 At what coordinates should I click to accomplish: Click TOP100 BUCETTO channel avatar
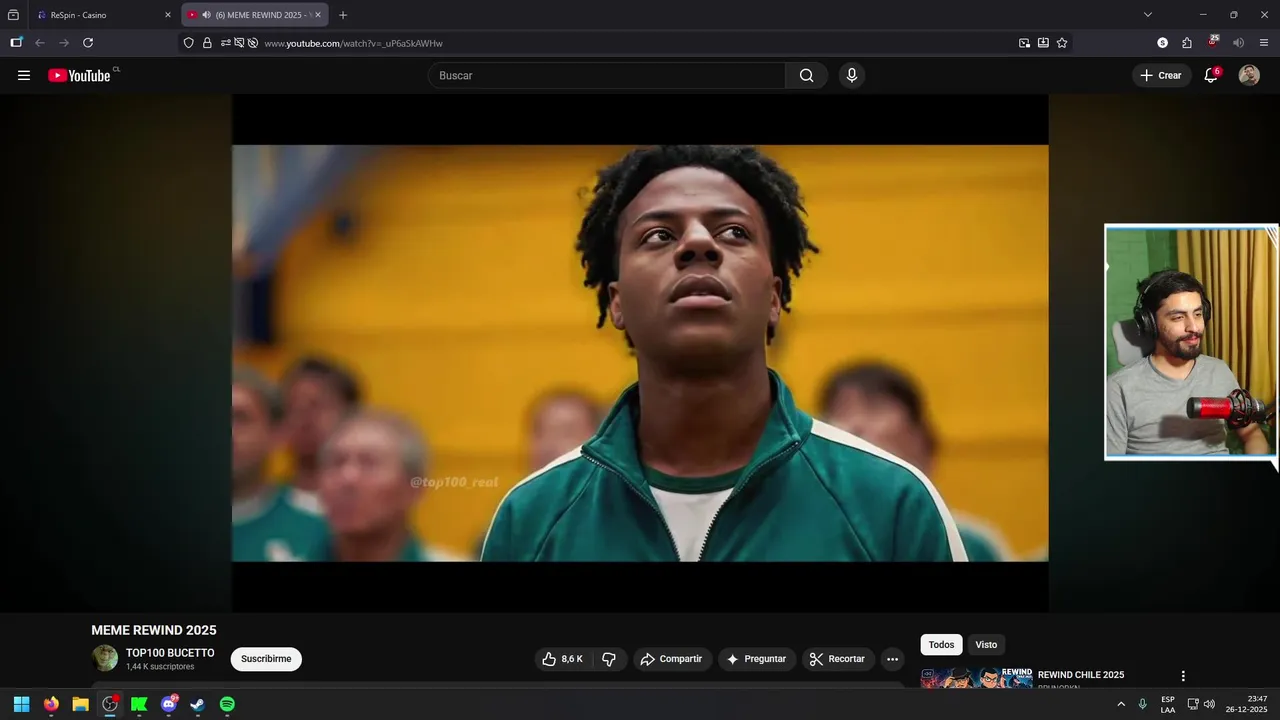pyautogui.click(x=105, y=658)
